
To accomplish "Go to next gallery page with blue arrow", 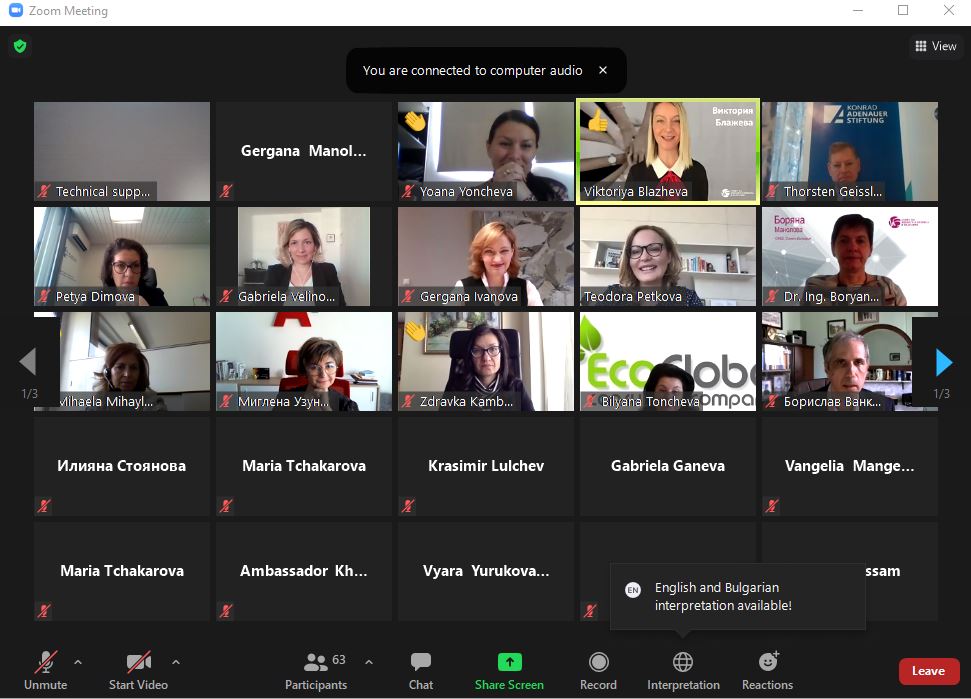I will coord(943,362).
